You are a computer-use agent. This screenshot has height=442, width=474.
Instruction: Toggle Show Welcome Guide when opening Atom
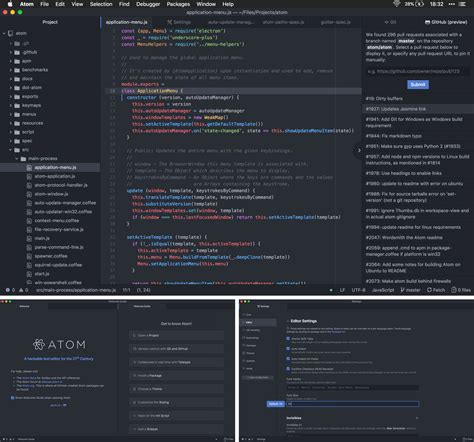[13, 398]
